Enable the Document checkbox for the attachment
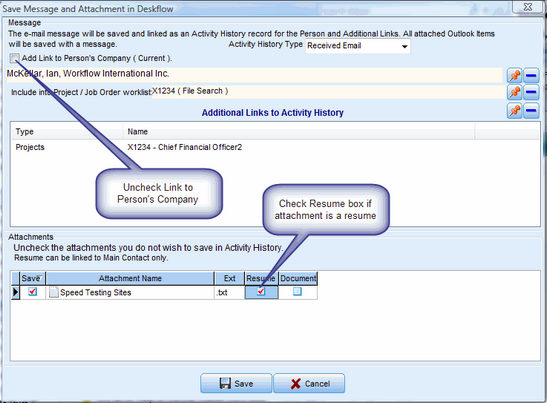The height and width of the screenshot is (403, 547). click(x=297, y=291)
